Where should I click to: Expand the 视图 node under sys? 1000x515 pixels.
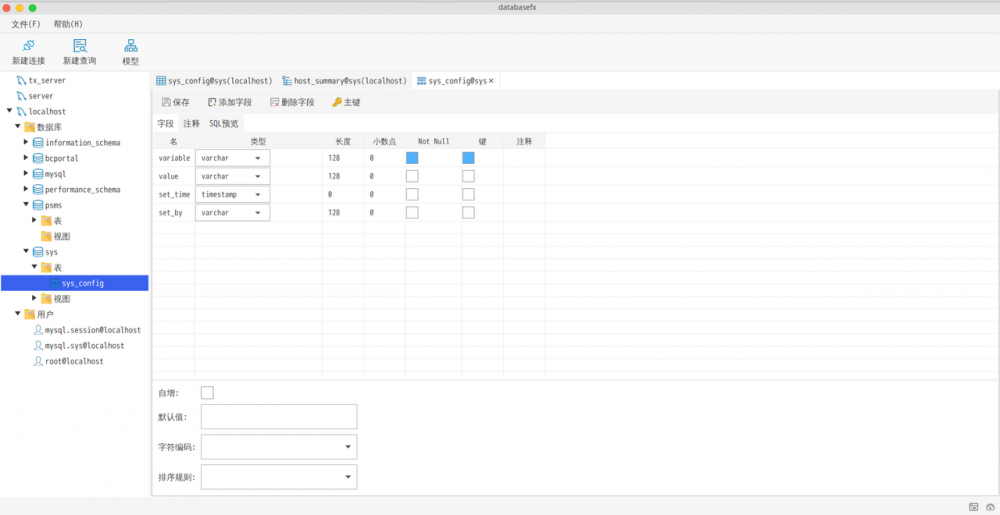point(34,298)
